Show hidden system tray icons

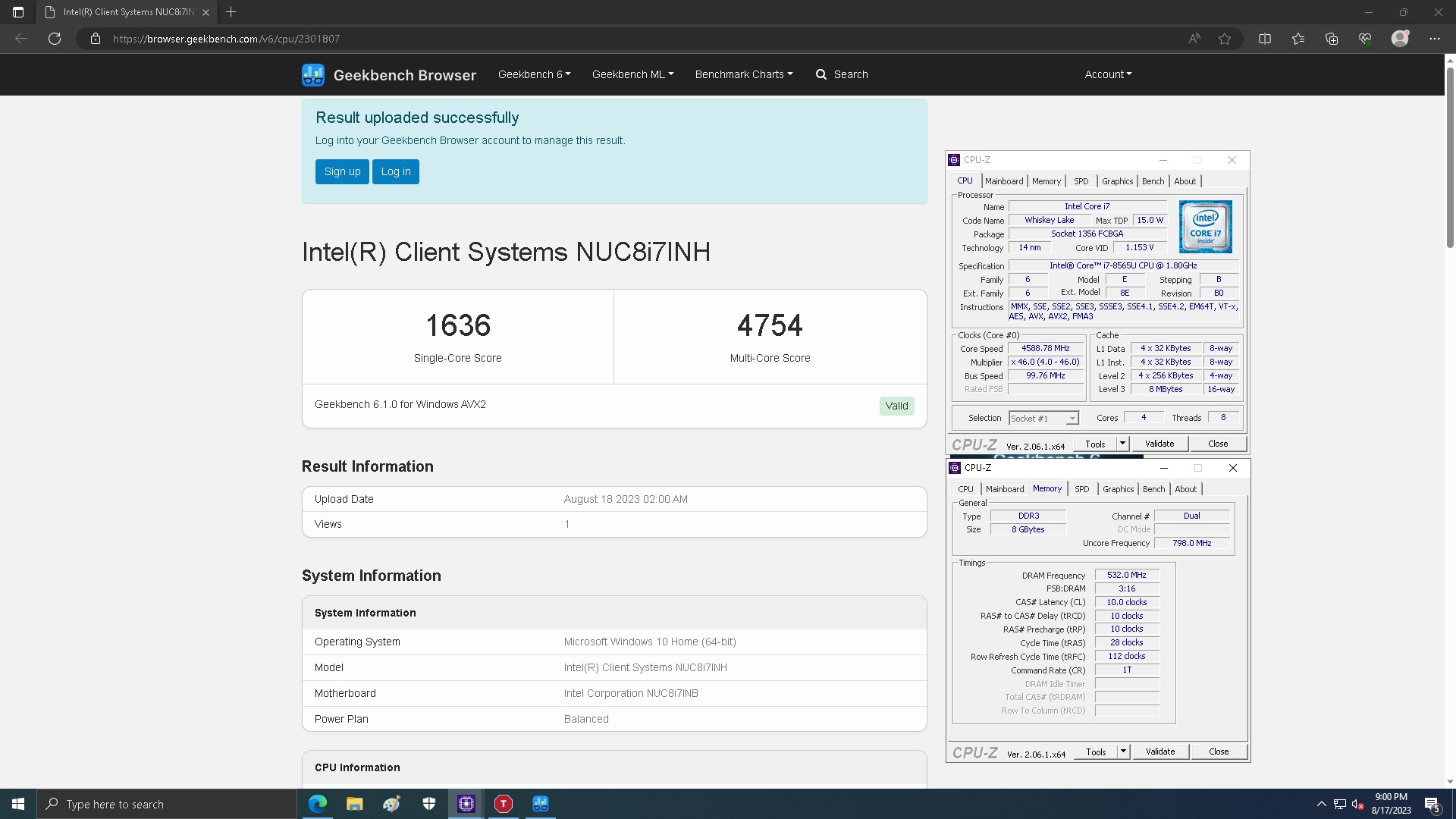1322,804
